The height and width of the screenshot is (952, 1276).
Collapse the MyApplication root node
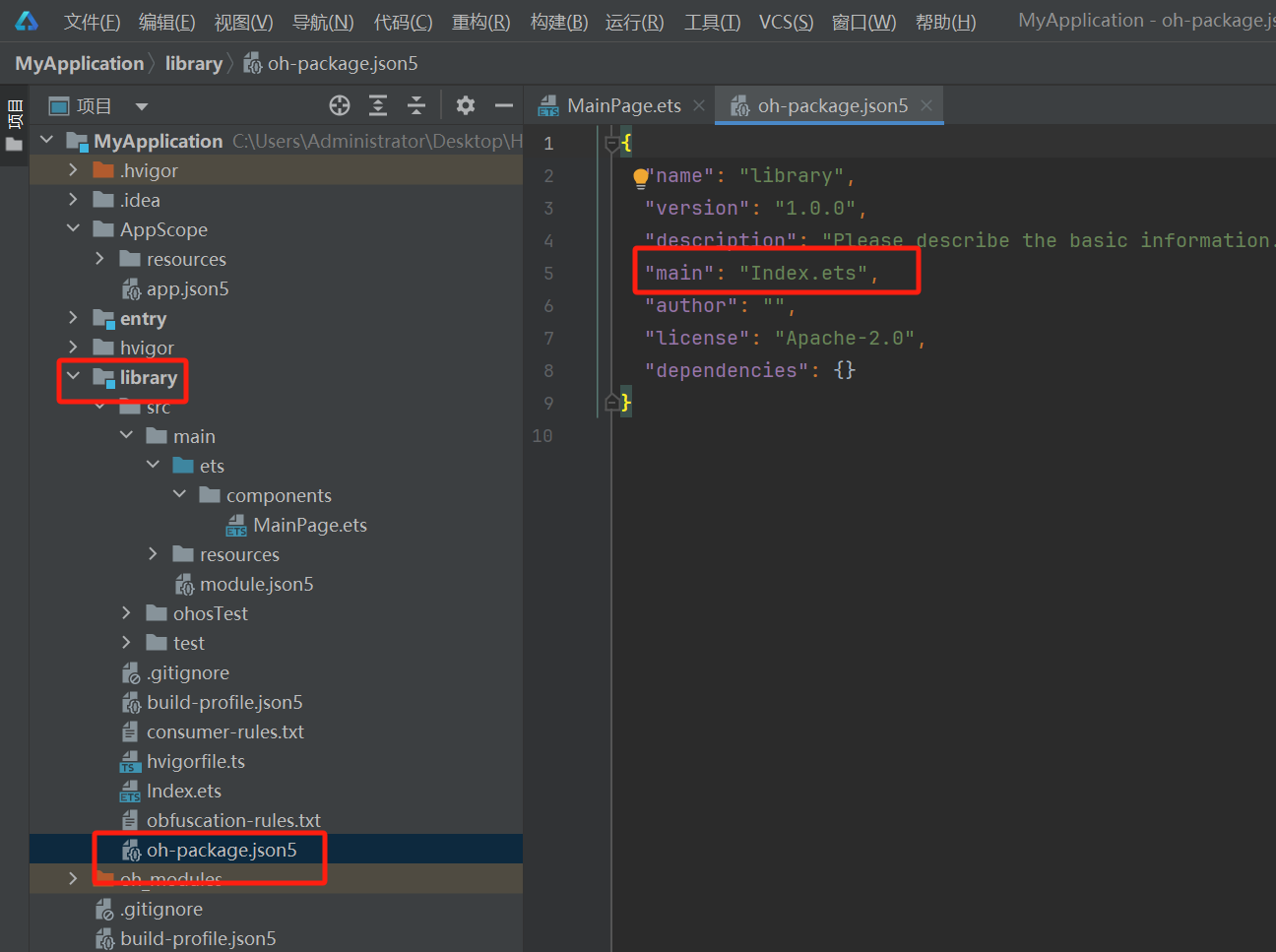(x=46, y=140)
